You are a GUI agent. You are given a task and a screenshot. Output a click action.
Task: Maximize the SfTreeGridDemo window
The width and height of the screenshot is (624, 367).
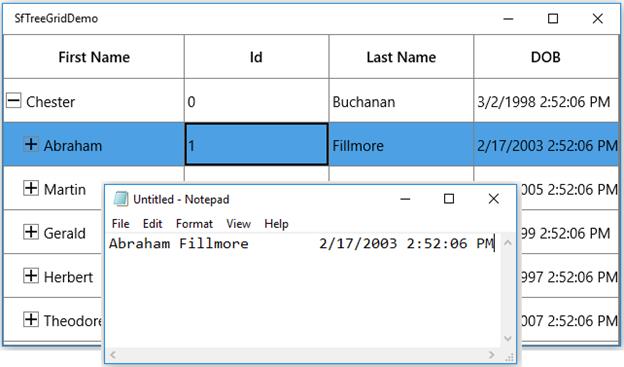tap(553, 19)
